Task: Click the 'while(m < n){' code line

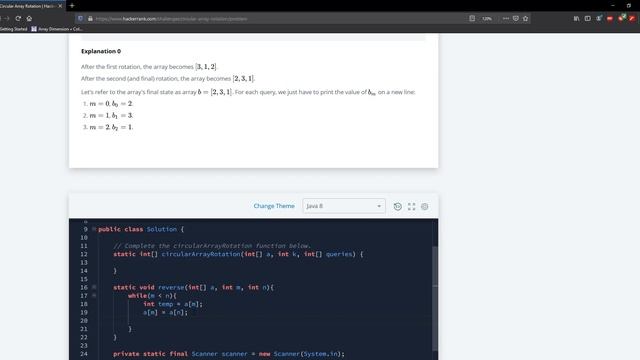Action: click(152, 296)
